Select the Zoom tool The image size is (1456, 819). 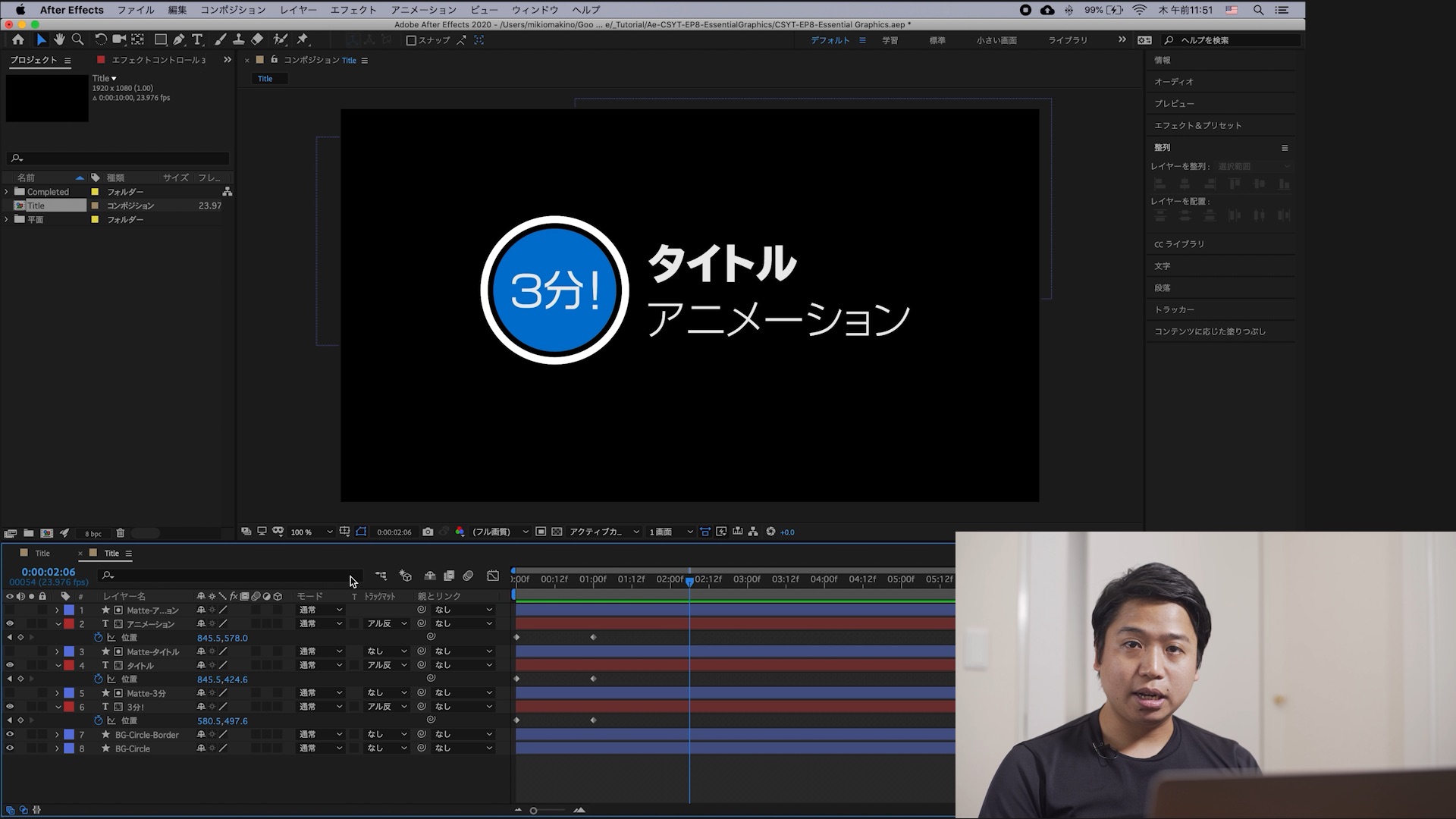click(77, 39)
